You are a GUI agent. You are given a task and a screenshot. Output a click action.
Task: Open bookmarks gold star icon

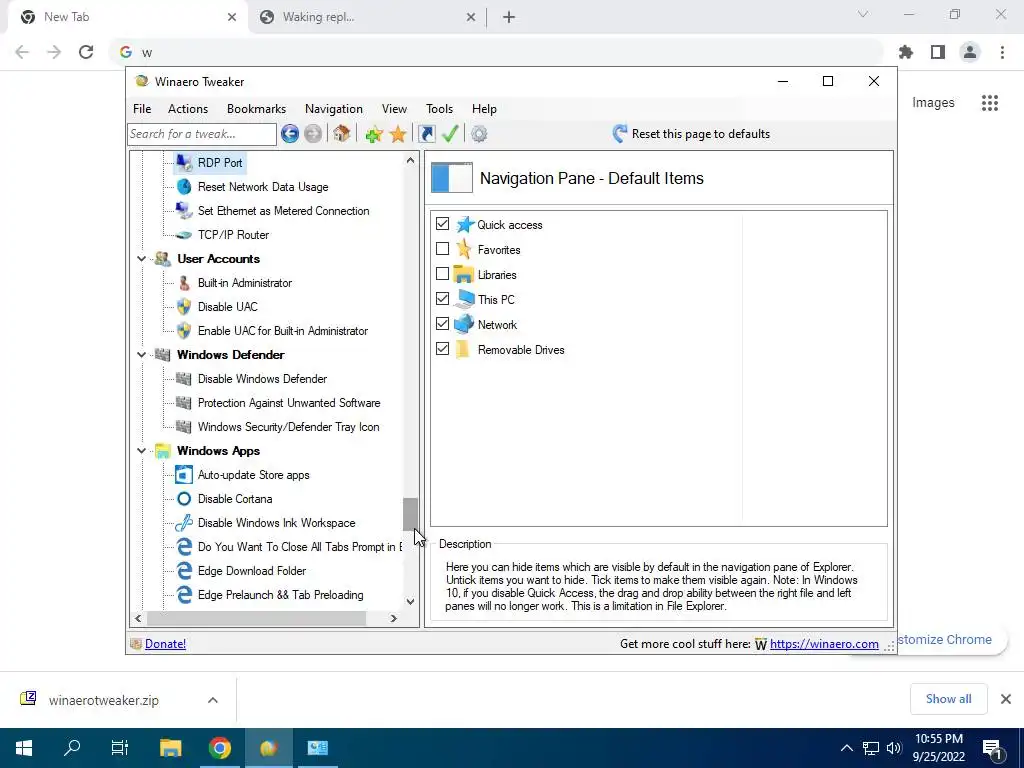click(x=398, y=134)
